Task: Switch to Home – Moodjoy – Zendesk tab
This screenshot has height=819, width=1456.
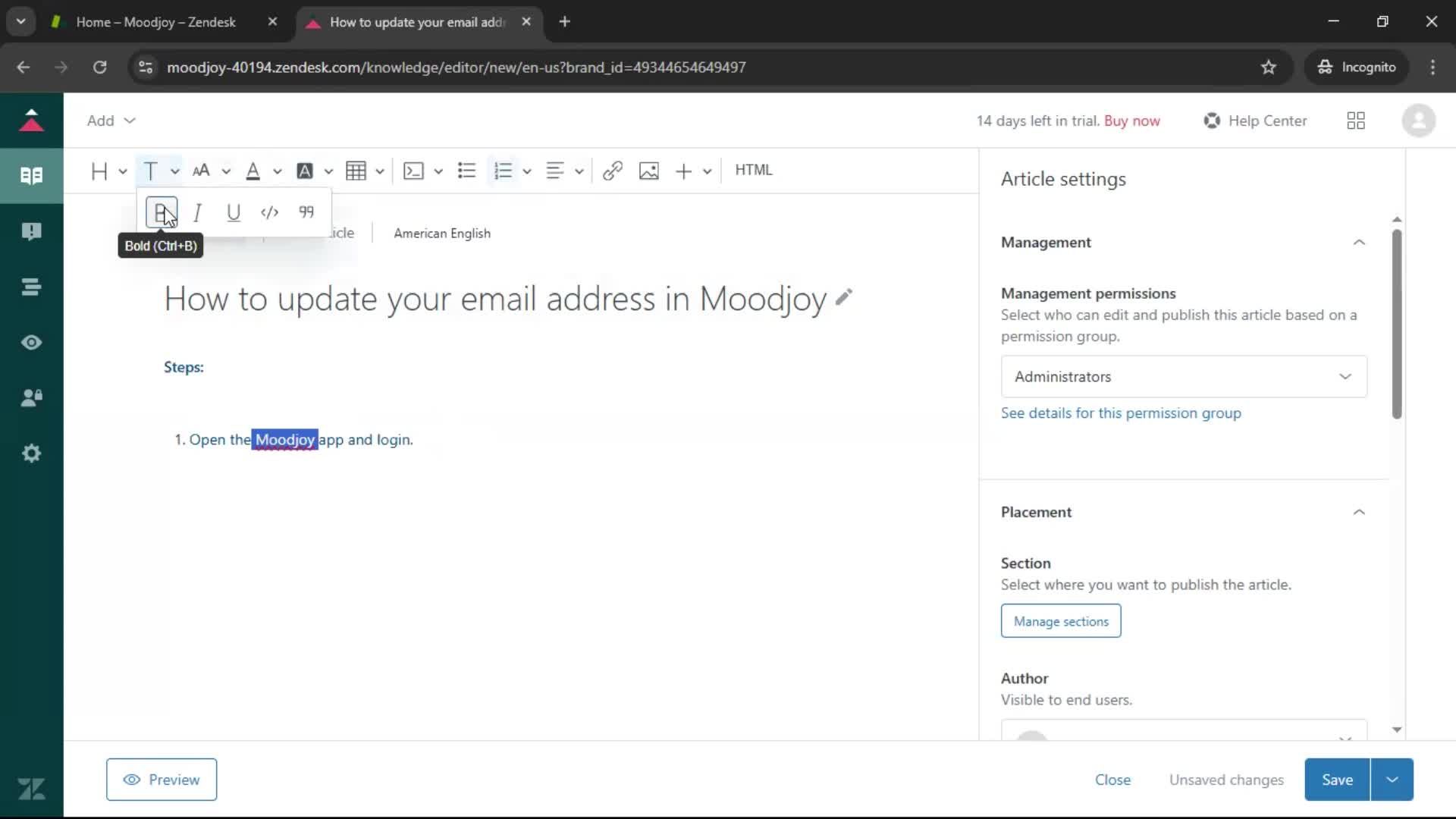Action: pos(155,22)
